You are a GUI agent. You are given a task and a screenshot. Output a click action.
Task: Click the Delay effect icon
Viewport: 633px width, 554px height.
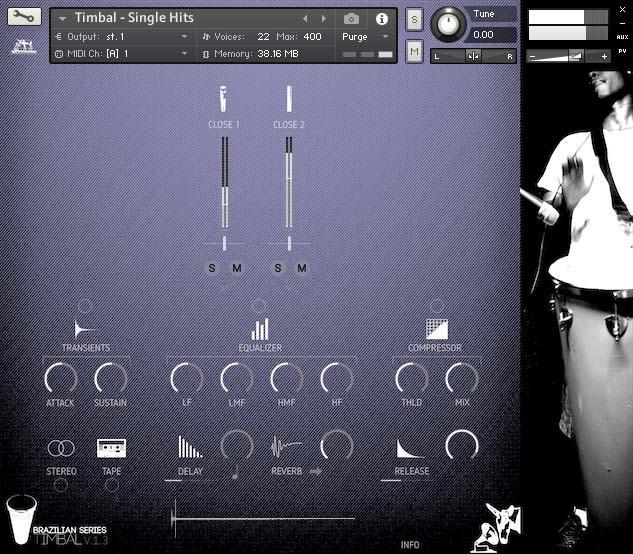point(189,447)
